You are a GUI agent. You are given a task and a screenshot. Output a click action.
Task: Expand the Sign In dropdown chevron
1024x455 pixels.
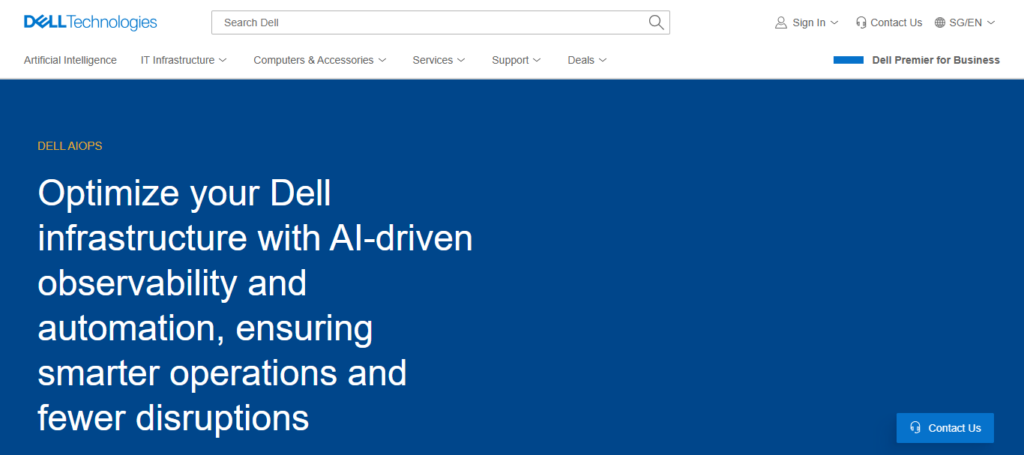tap(834, 23)
